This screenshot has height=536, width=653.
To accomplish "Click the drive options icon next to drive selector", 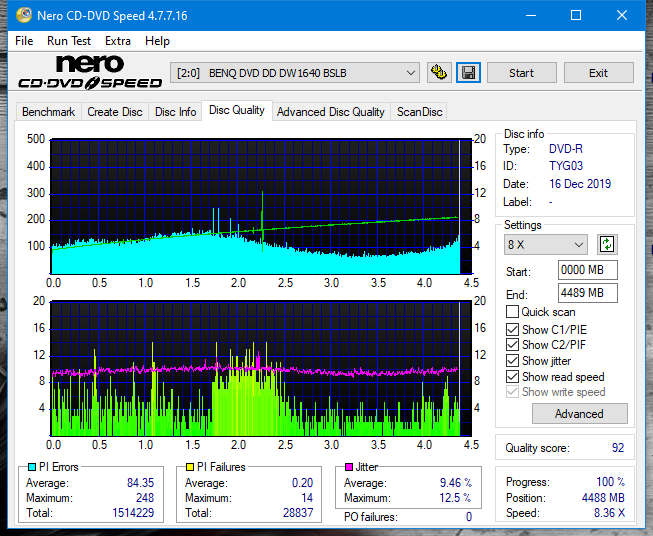I will (x=439, y=73).
